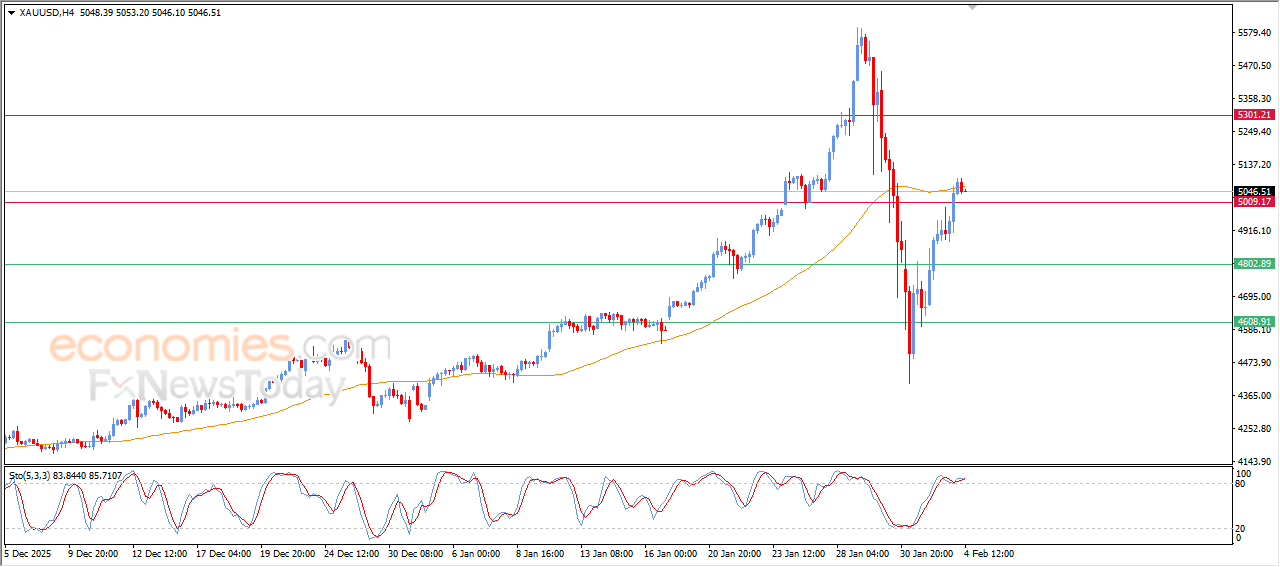The image size is (1280, 567).
Task: Click the 16 Jan 00:00 time label
Action: pos(671,552)
